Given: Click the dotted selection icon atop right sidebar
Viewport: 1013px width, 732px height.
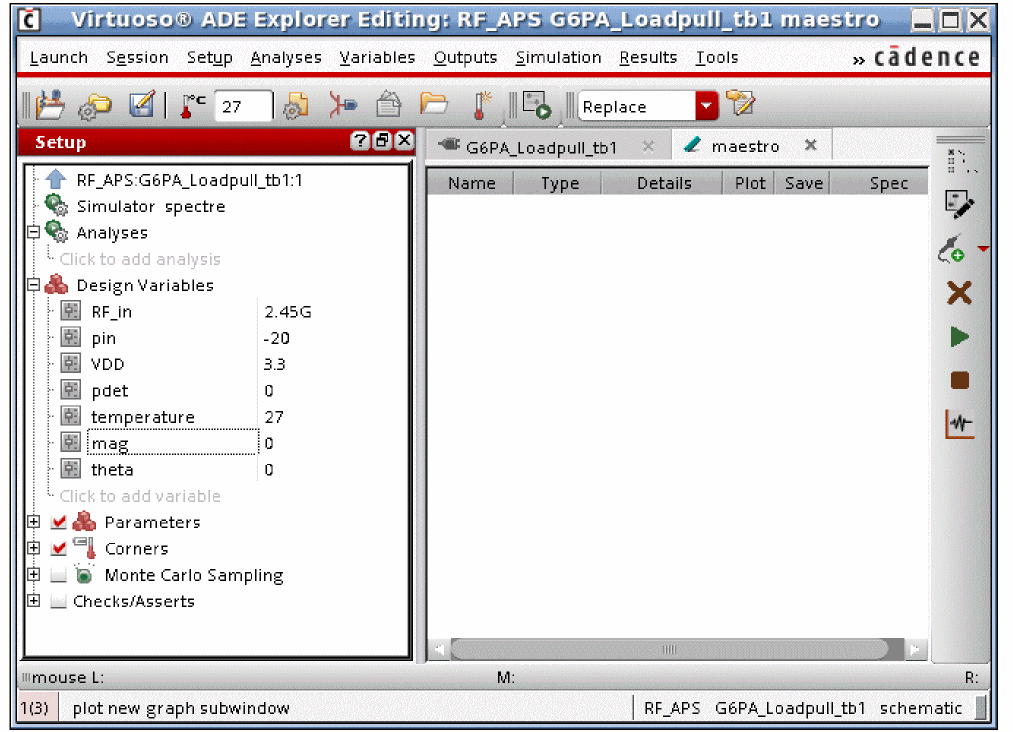Looking at the screenshot, I should [961, 162].
